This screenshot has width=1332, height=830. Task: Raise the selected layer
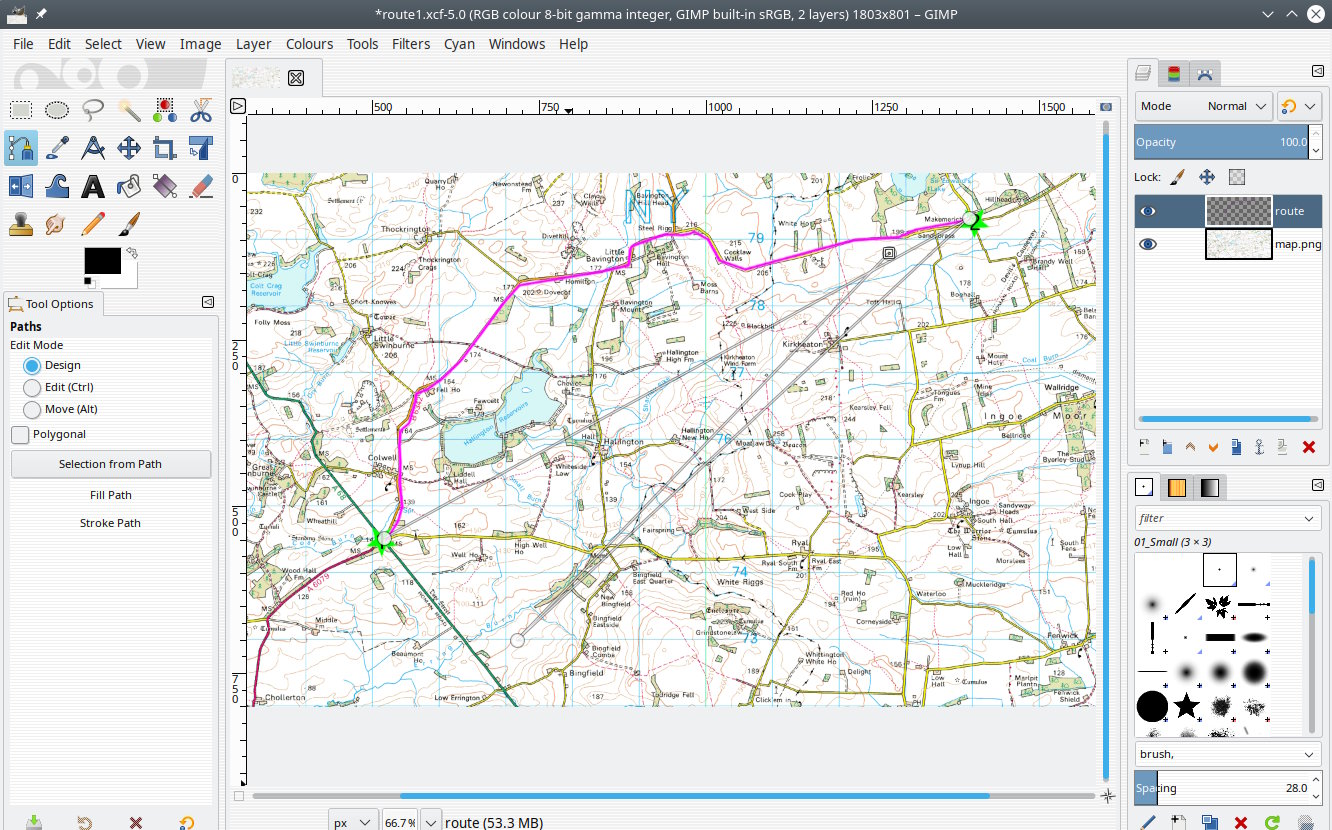[x=1190, y=447]
